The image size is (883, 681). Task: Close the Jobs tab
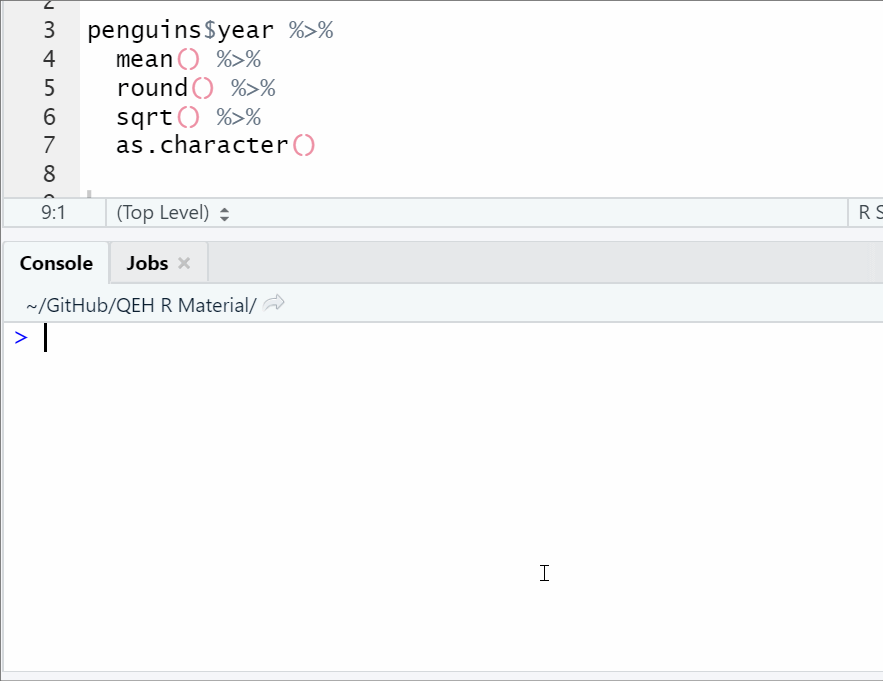click(x=184, y=263)
